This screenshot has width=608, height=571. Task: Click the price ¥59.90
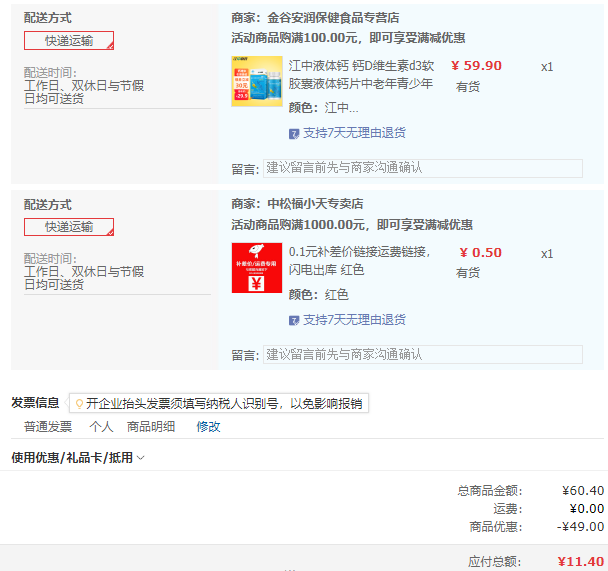pyautogui.click(x=476, y=66)
